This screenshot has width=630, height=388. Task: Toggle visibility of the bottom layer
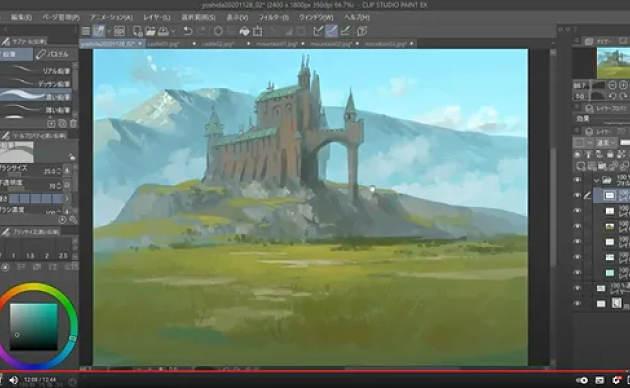coord(577,304)
